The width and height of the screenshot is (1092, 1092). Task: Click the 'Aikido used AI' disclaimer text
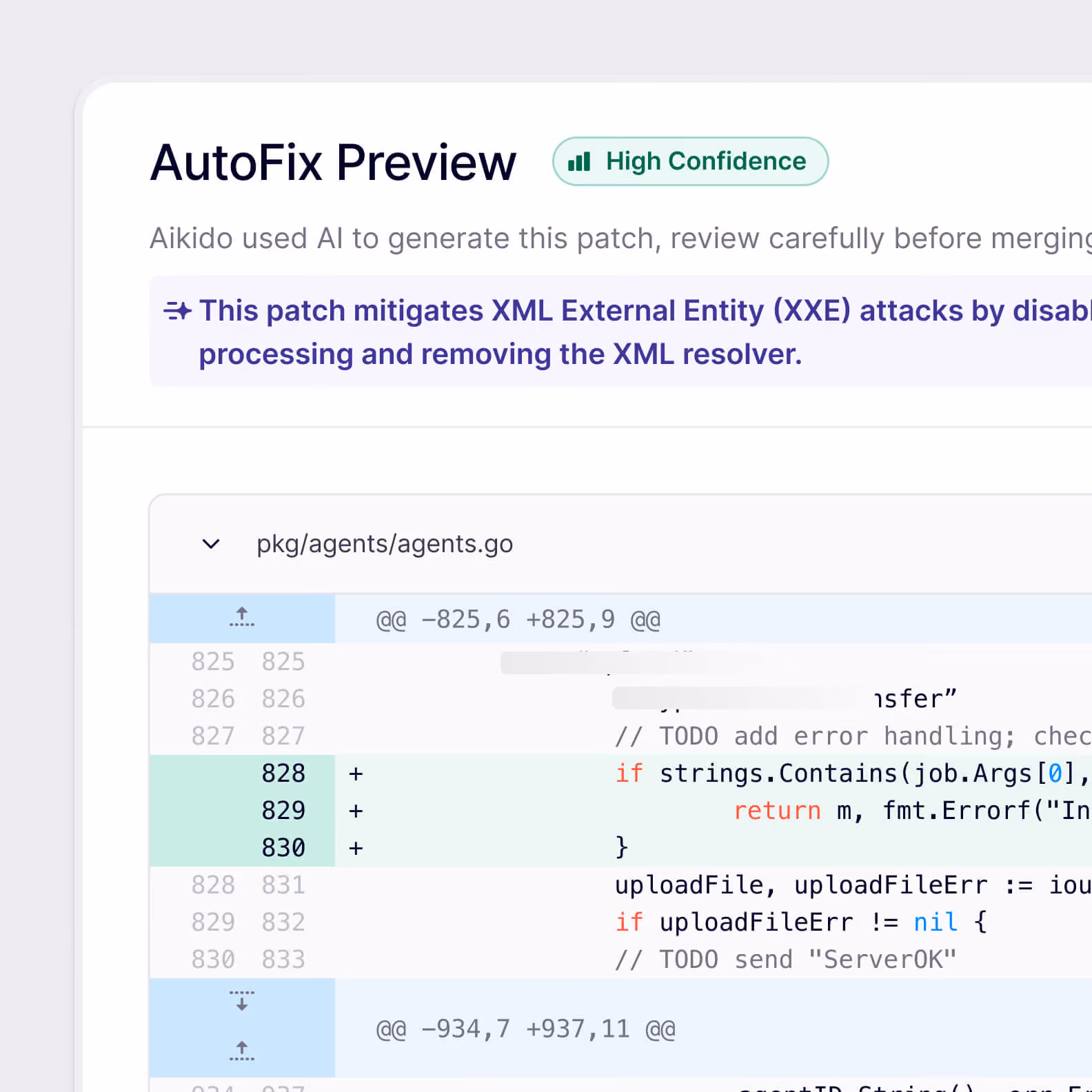[620, 239]
